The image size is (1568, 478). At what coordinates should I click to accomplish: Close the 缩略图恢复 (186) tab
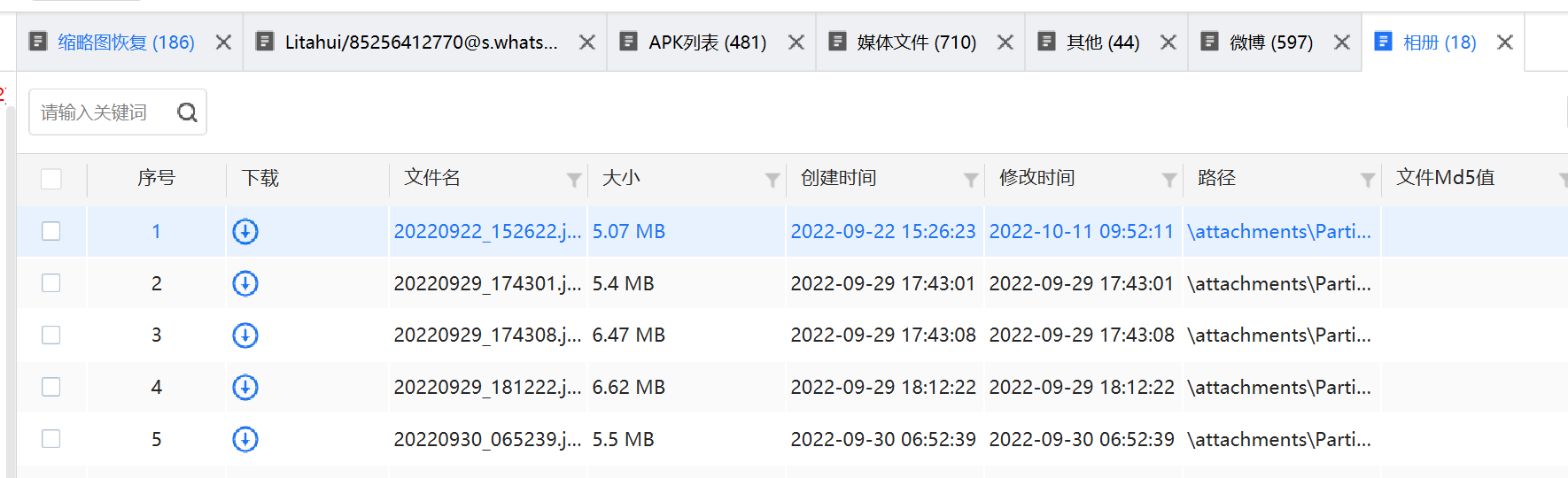223,42
